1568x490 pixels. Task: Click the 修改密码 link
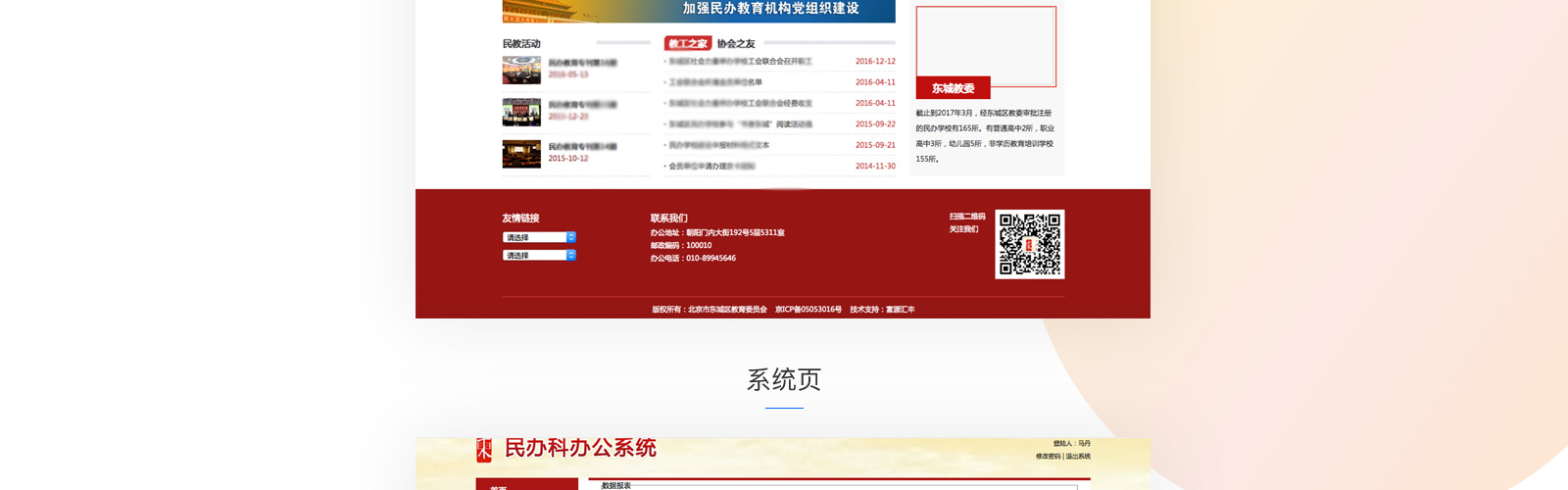(x=1048, y=457)
